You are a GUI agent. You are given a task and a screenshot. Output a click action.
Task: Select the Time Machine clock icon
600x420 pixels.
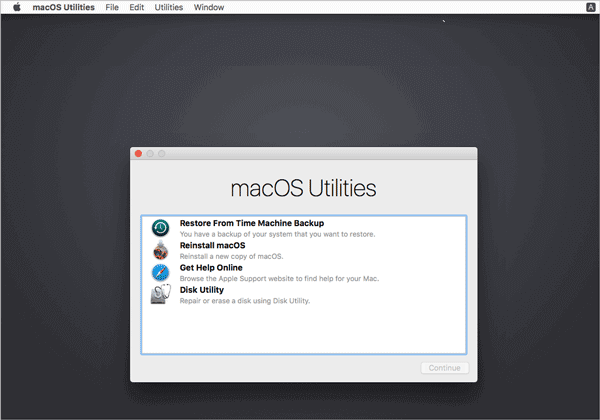tap(160, 228)
